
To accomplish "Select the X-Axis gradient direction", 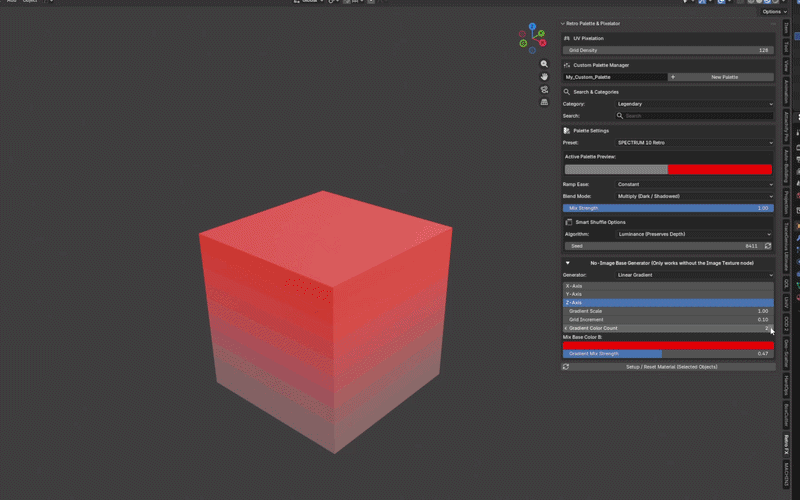I will pos(668,286).
